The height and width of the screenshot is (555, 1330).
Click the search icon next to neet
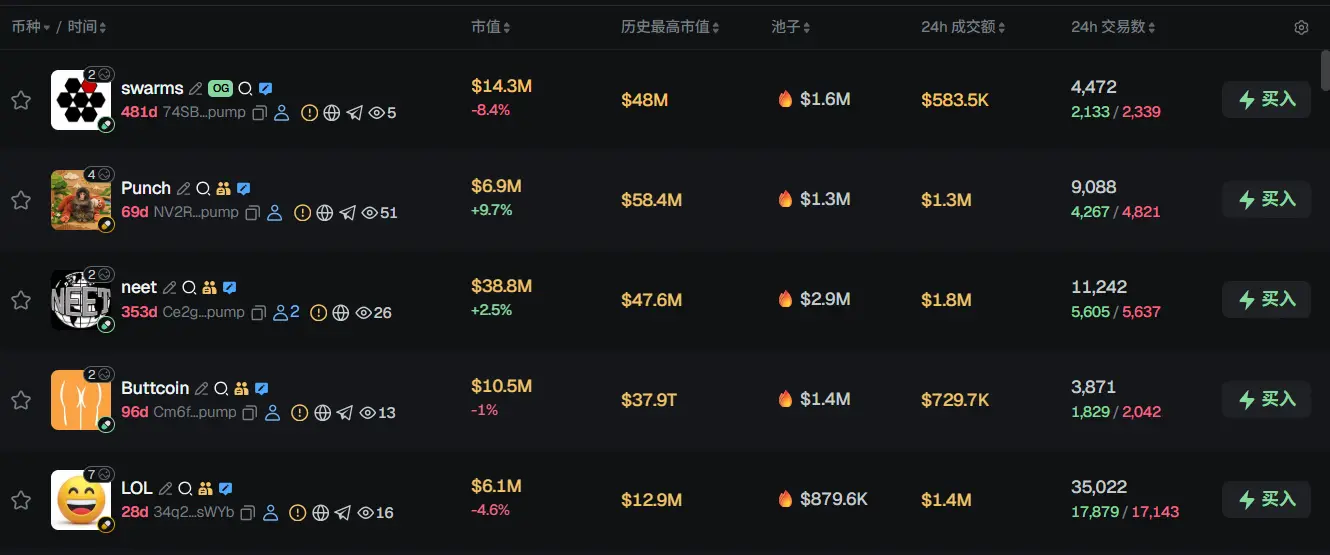click(x=187, y=288)
